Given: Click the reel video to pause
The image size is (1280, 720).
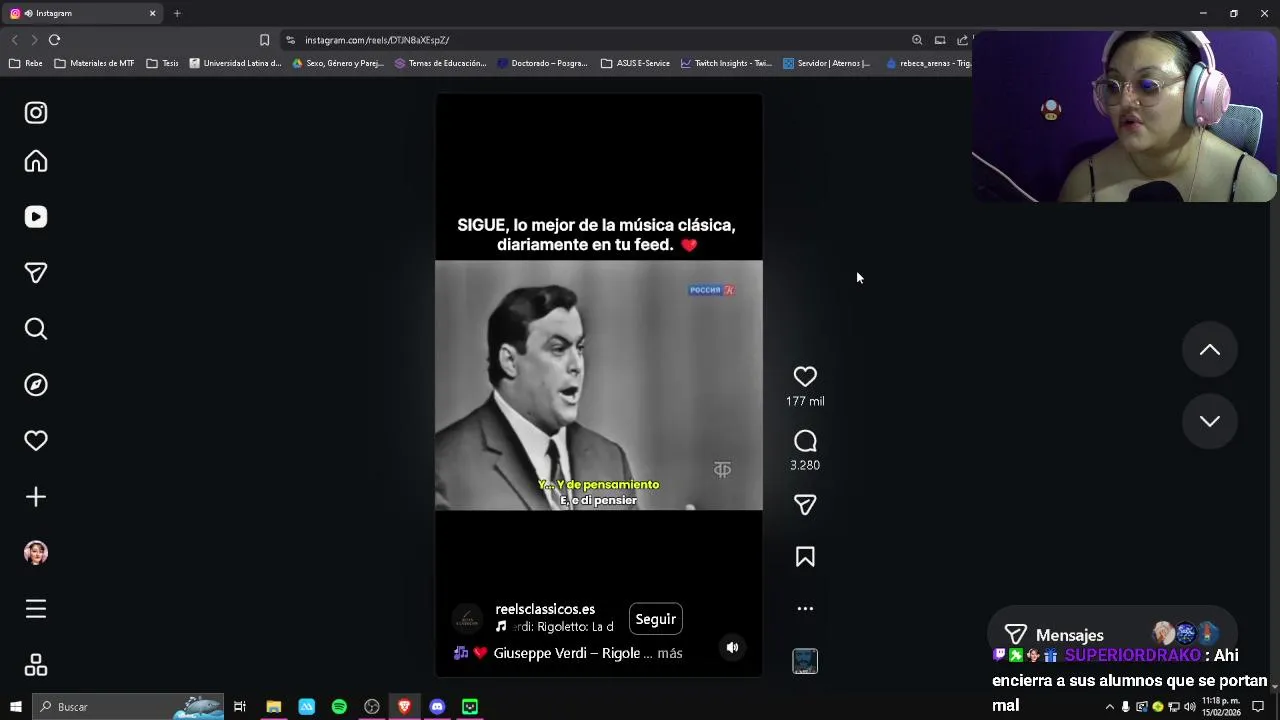Looking at the screenshot, I should tap(599, 385).
